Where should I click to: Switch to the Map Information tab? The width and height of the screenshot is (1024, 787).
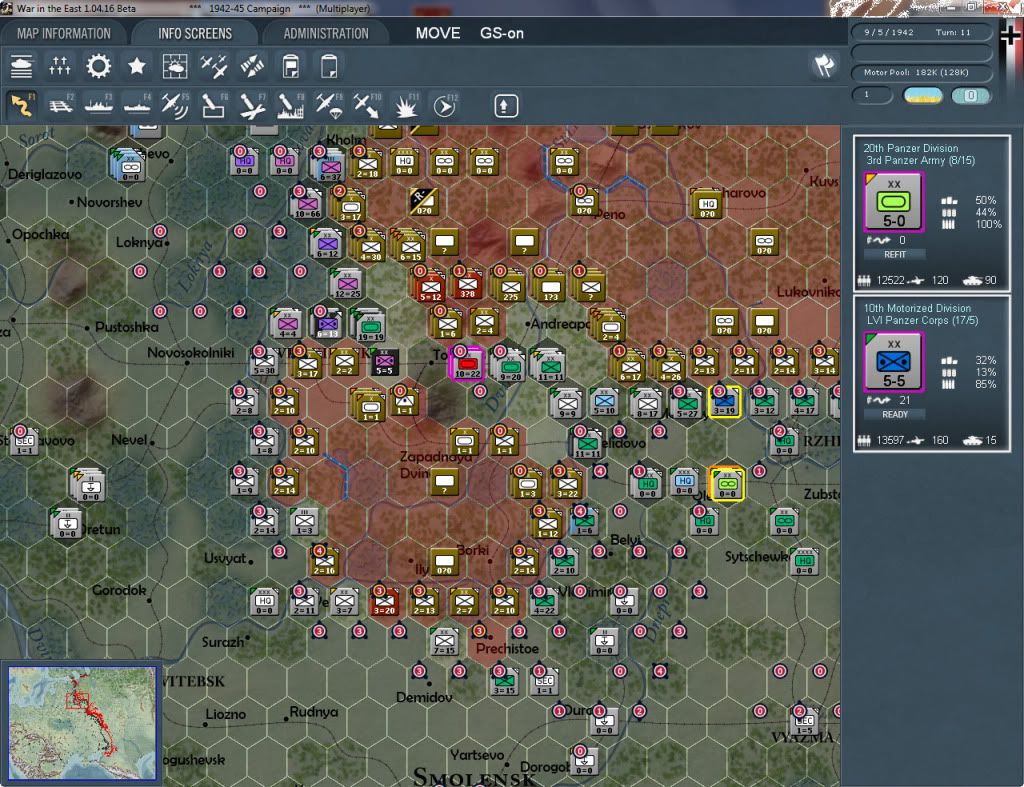pos(64,33)
